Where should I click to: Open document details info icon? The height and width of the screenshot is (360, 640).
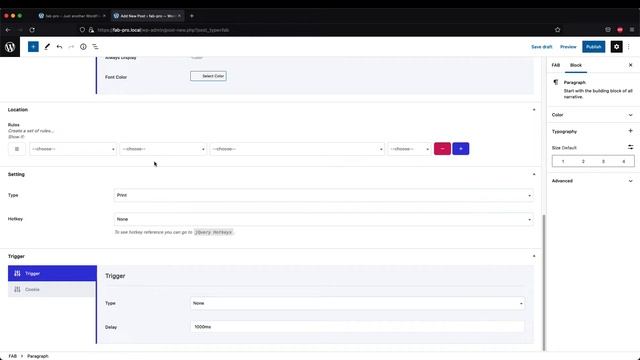point(83,47)
